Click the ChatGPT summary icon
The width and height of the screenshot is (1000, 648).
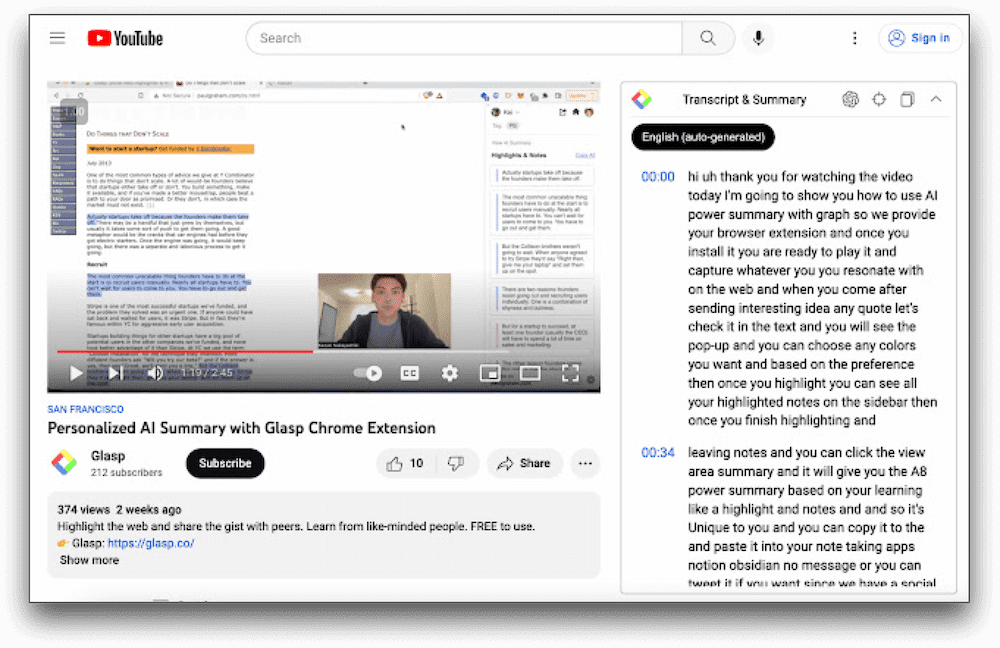[850, 99]
